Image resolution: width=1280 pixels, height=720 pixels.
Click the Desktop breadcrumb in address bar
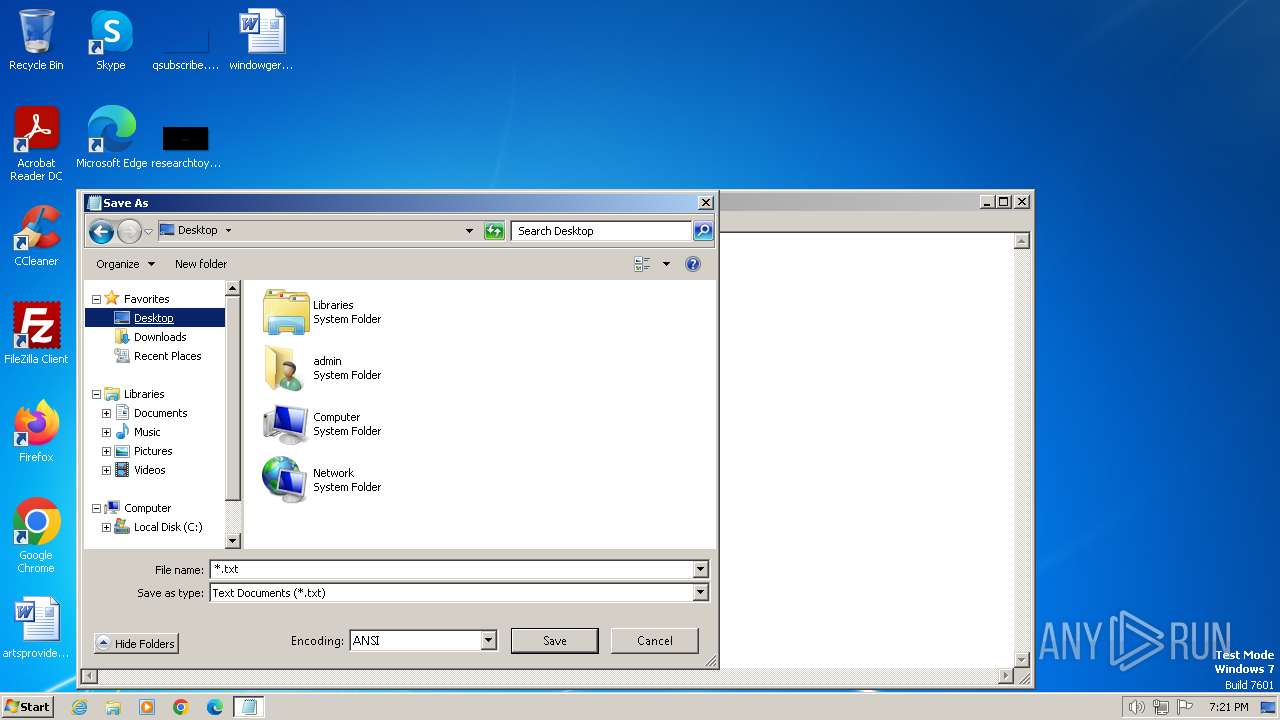(x=197, y=230)
